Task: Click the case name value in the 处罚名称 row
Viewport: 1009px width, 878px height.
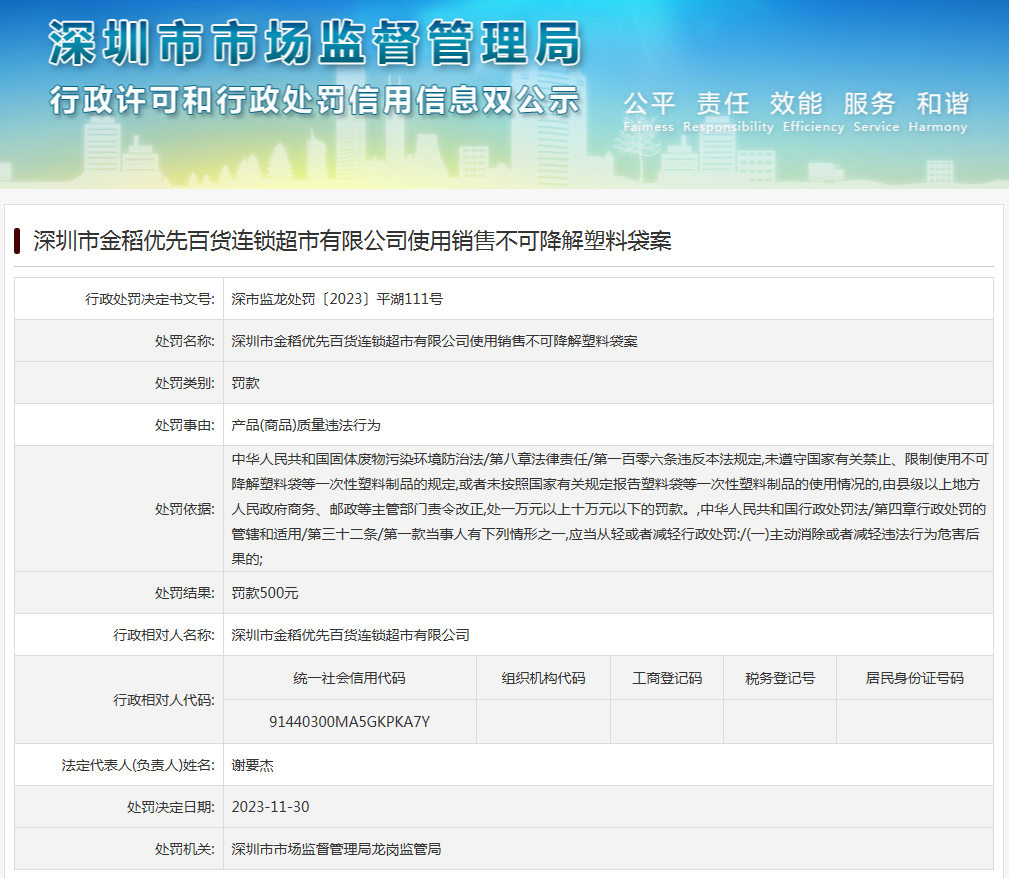Action: pyautogui.click(x=434, y=341)
